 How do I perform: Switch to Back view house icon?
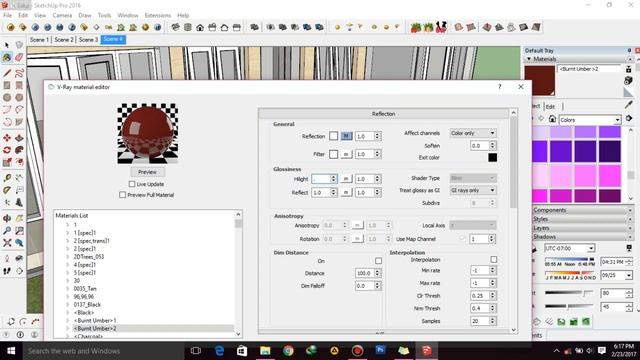pyautogui.click(x=224, y=27)
